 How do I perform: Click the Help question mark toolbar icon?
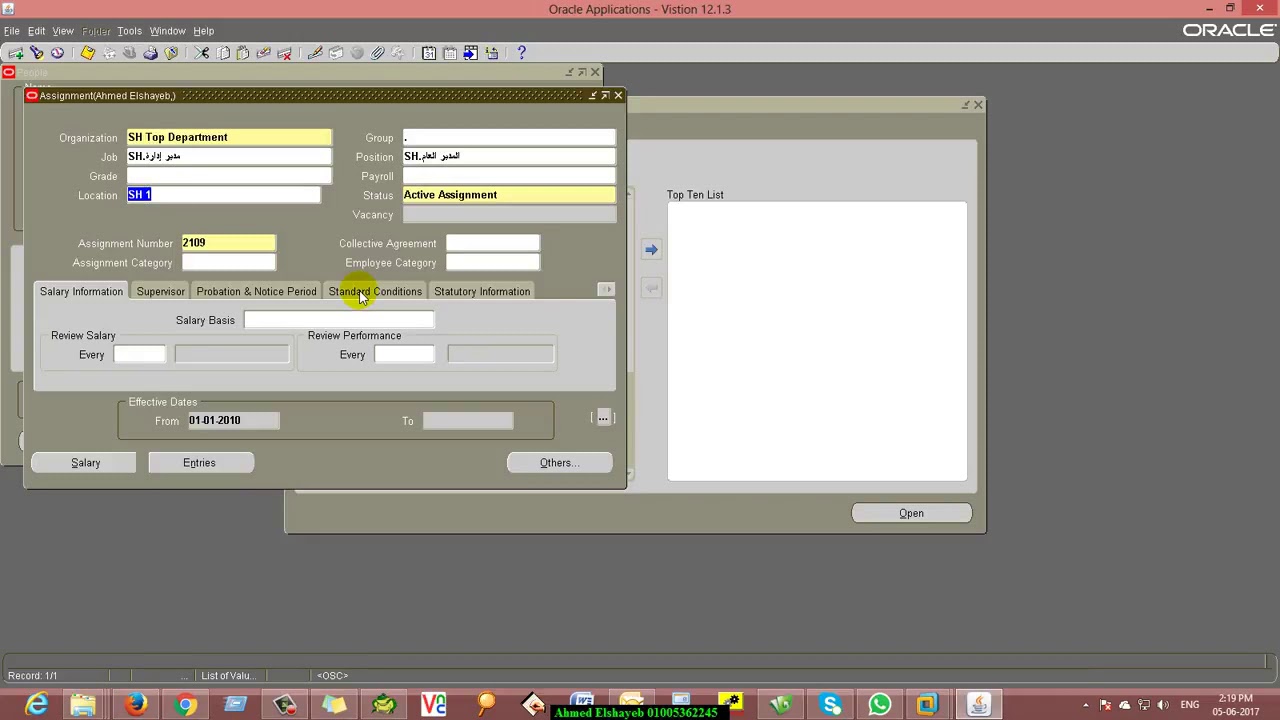[x=521, y=53]
